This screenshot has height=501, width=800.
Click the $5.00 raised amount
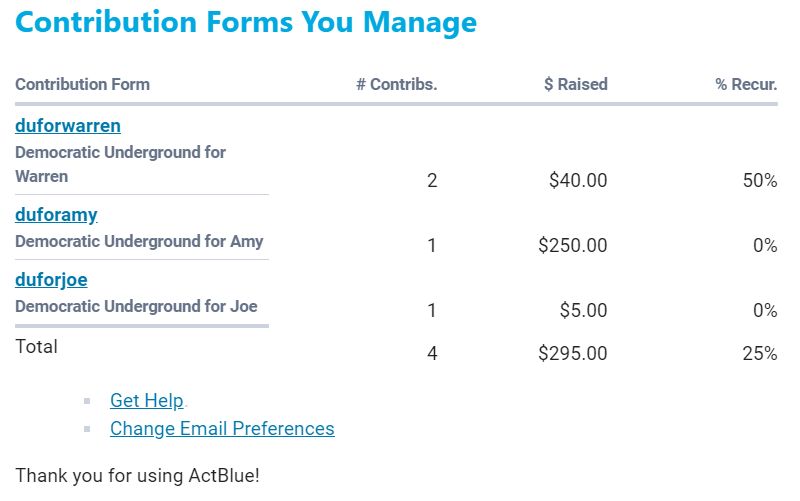click(x=583, y=311)
